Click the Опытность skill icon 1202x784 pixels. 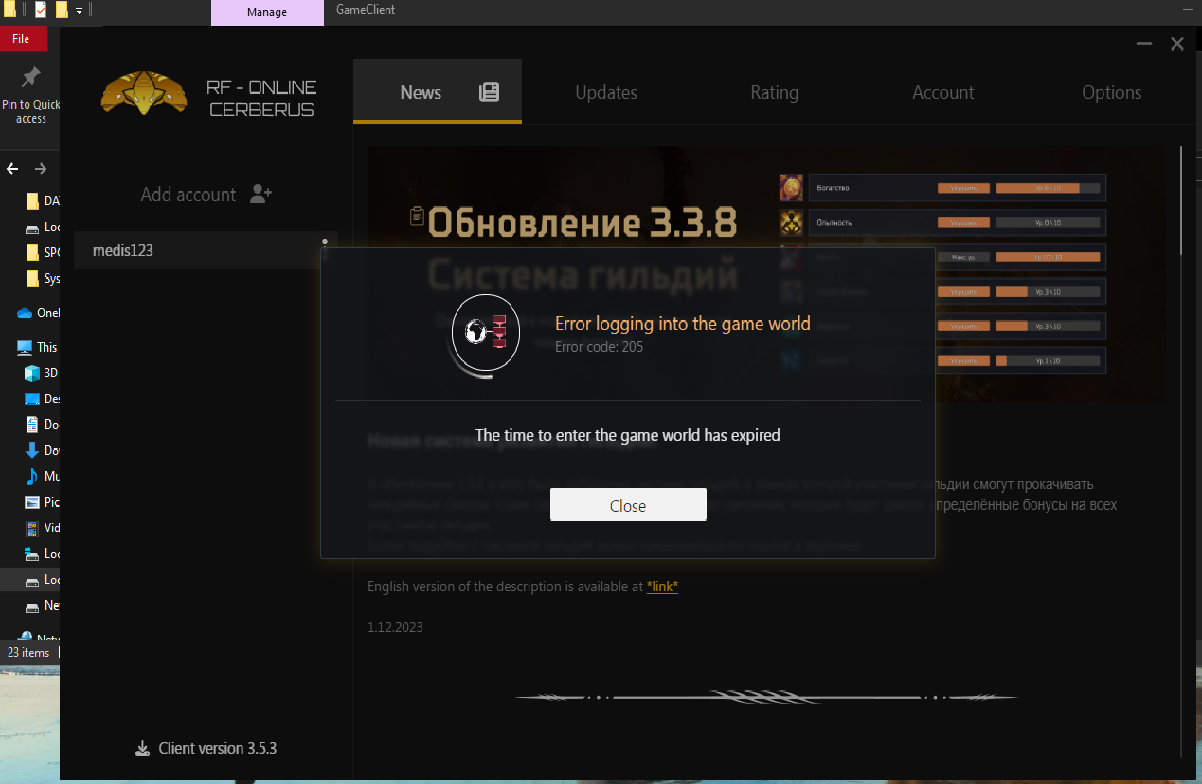[791, 222]
